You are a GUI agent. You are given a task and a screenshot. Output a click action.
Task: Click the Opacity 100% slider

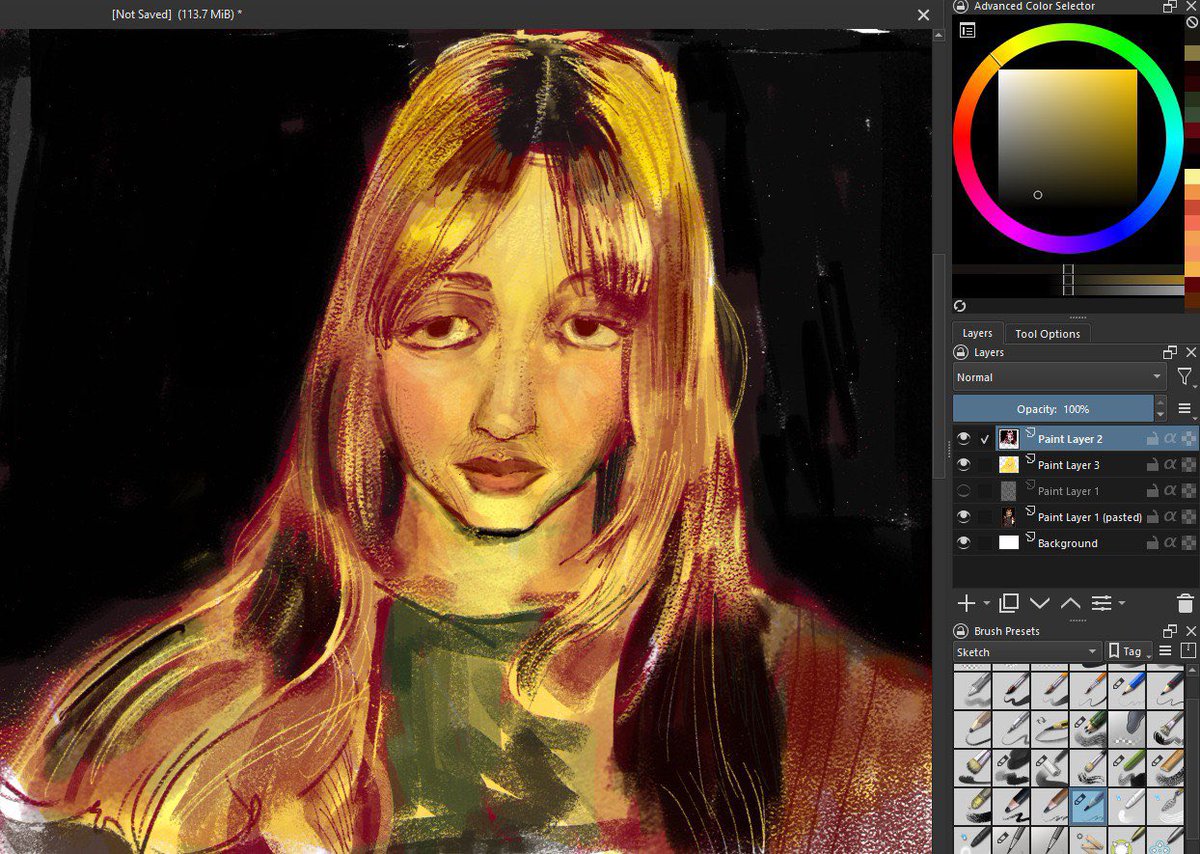[x=1053, y=409]
